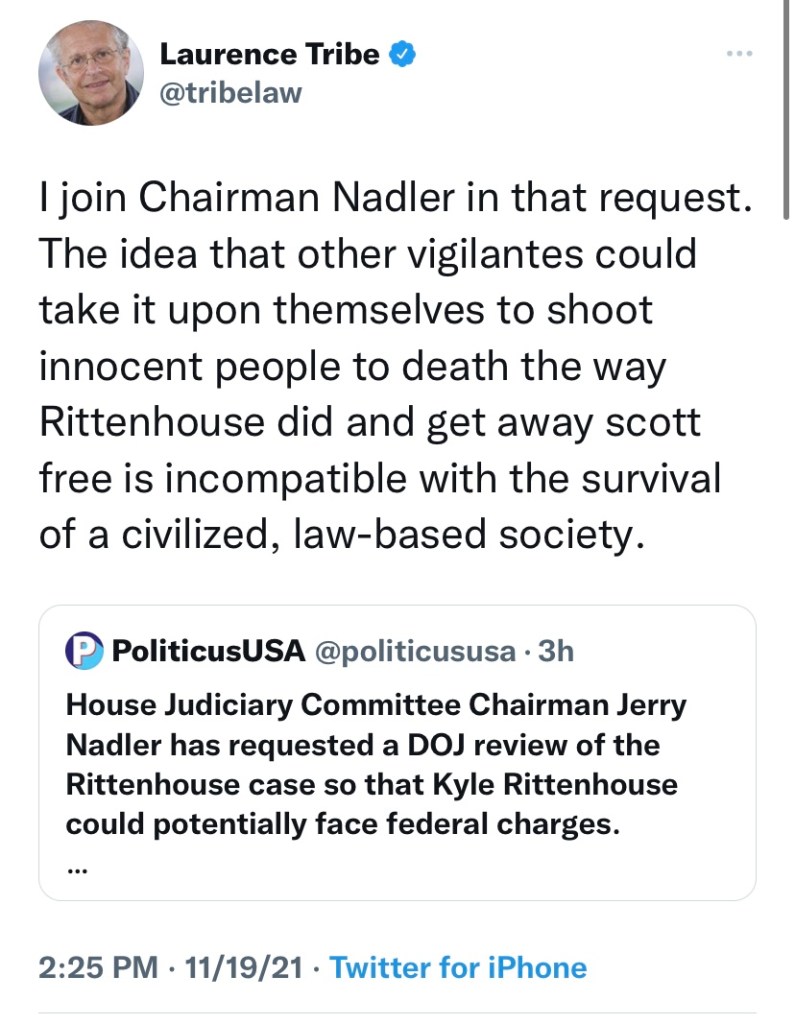The width and height of the screenshot is (795, 1024).
Task: Expand the truncated quoted tweet ellipsis
Action: pyautogui.click(x=77, y=868)
